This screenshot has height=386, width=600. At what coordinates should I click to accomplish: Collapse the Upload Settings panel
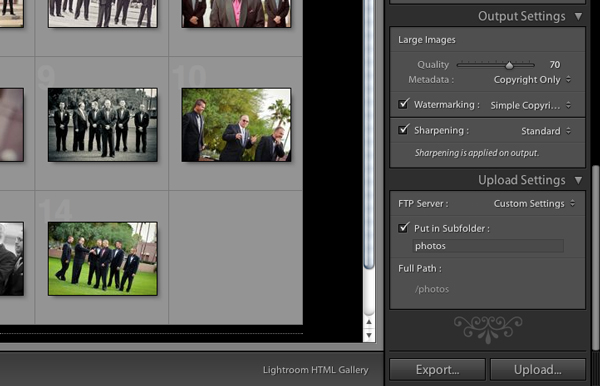(x=578, y=180)
